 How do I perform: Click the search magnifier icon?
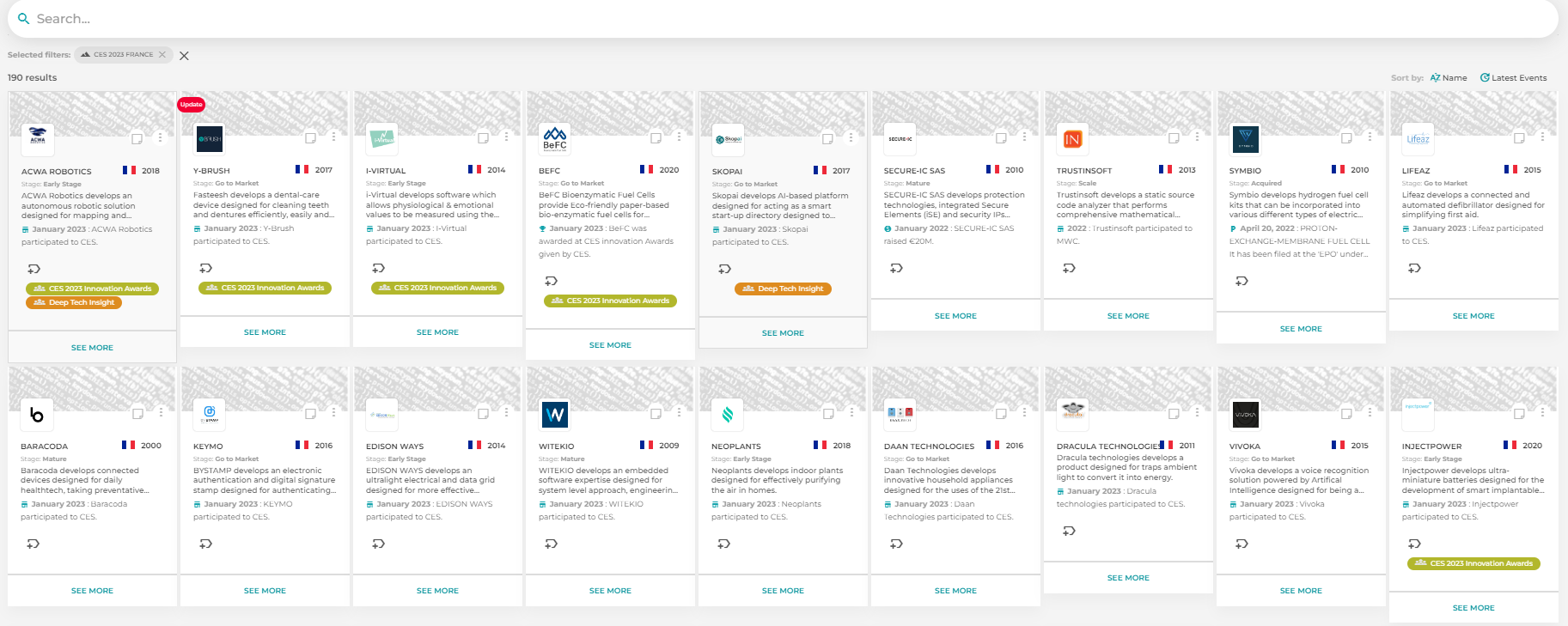(23, 18)
